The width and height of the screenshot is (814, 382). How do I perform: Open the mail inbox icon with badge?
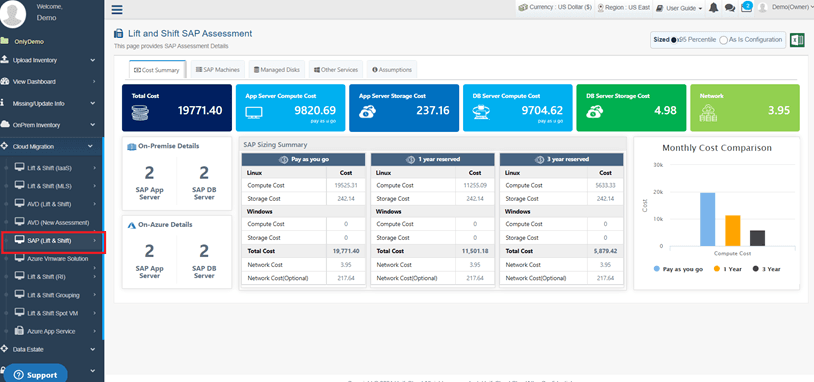tap(747, 7)
